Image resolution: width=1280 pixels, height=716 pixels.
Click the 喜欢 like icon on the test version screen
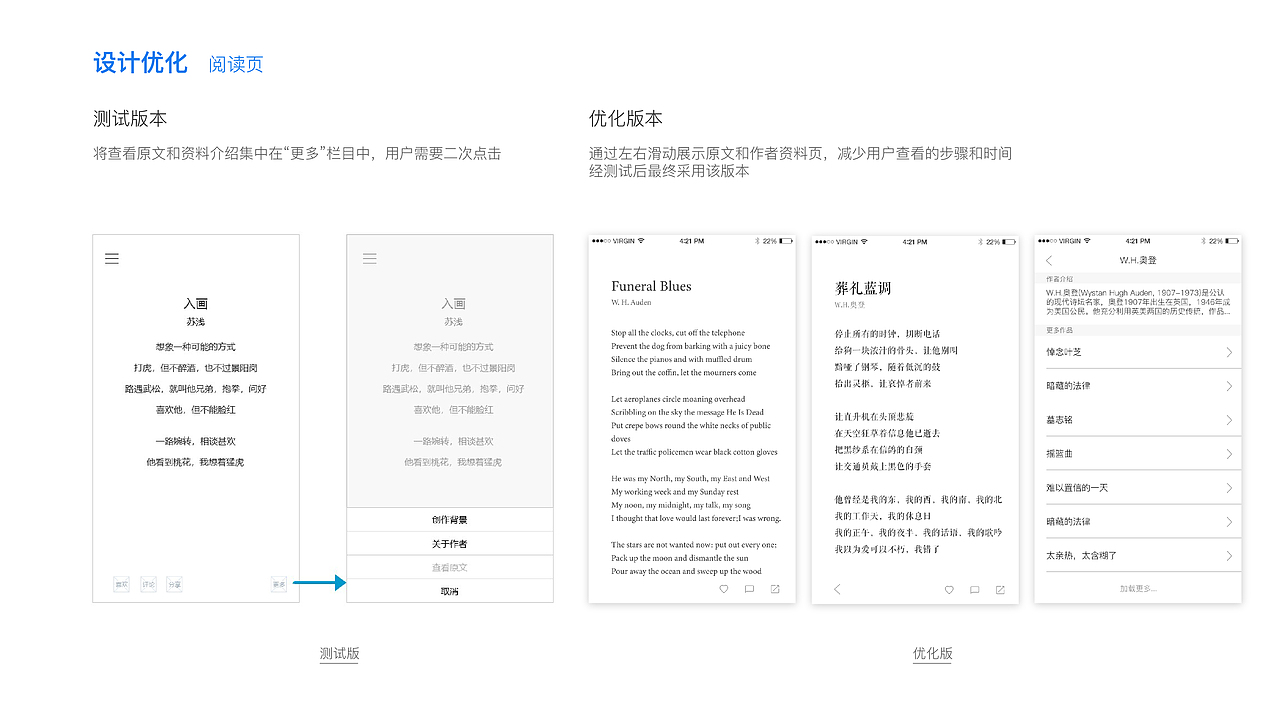[x=121, y=584]
